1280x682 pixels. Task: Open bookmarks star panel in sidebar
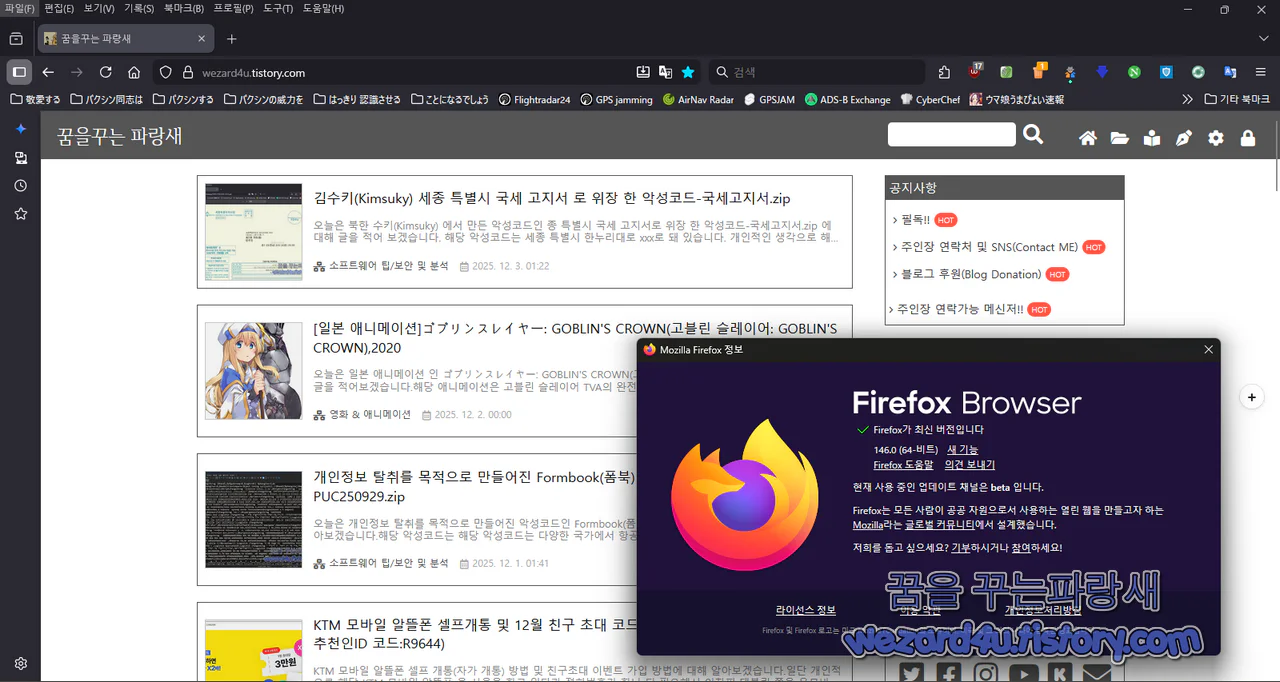coord(20,214)
